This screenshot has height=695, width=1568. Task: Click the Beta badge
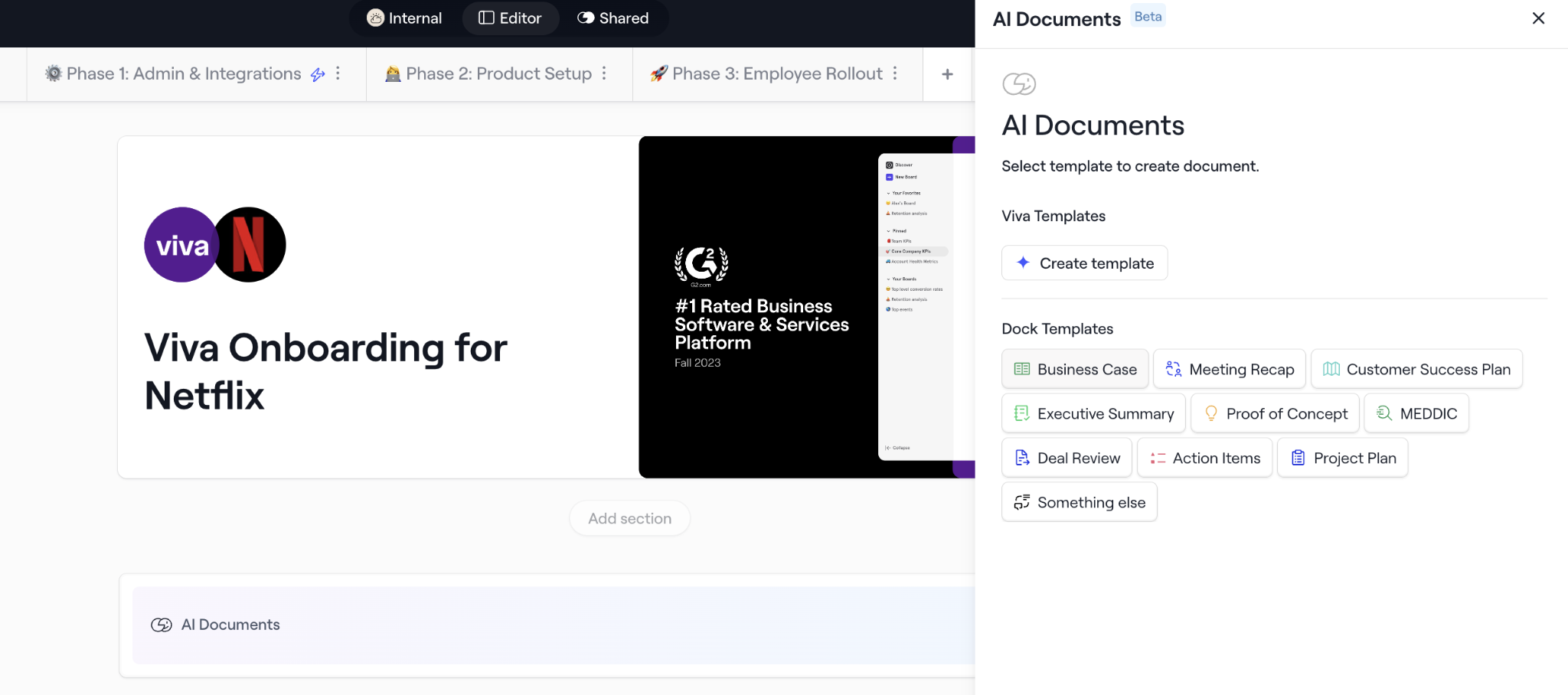pos(1148,16)
